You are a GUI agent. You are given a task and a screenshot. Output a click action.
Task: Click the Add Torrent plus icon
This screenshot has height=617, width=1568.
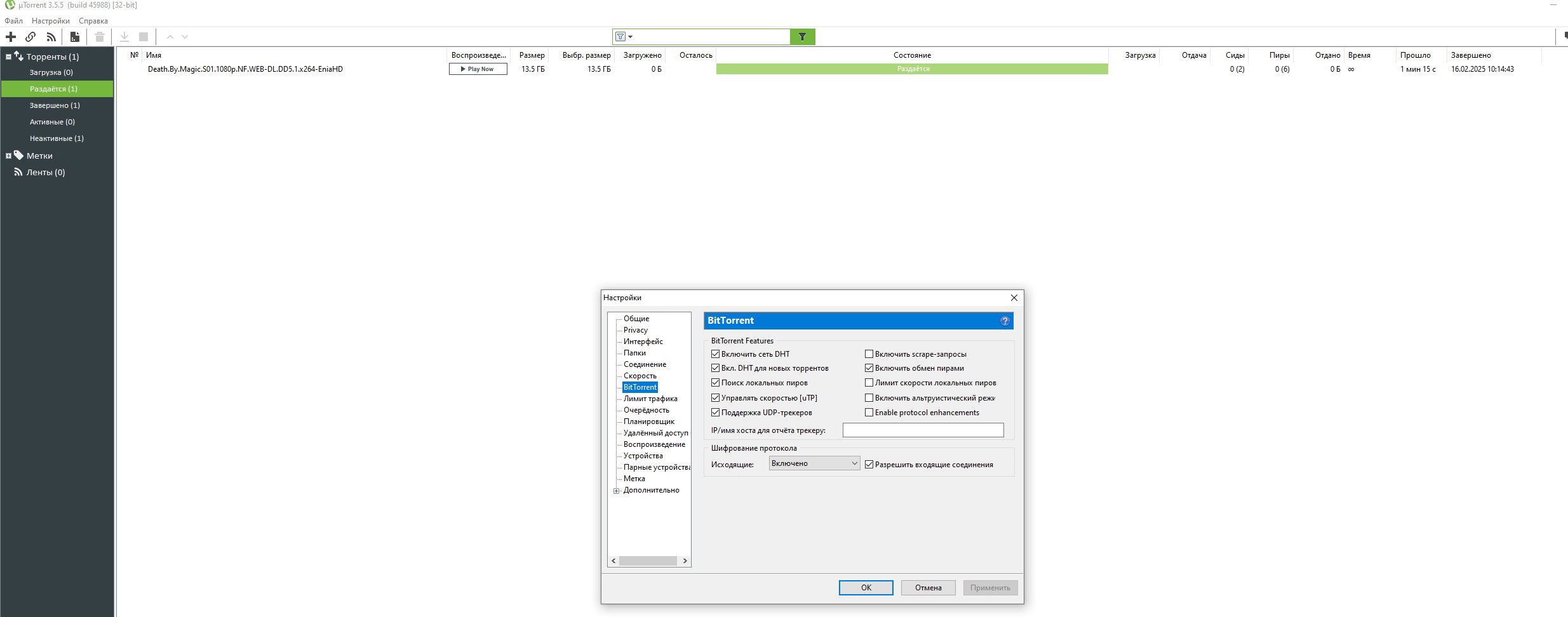11,37
